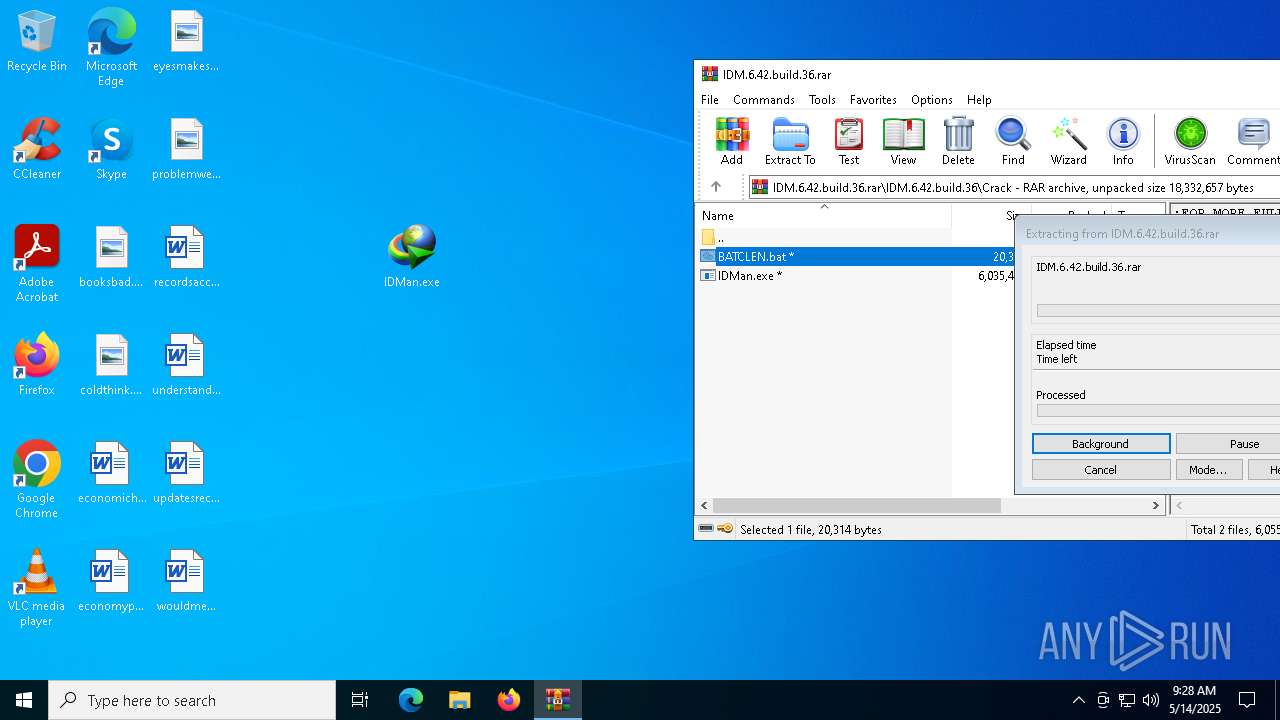
Task: Click the Background button in extraction dialog
Action: click(1101, 444)
